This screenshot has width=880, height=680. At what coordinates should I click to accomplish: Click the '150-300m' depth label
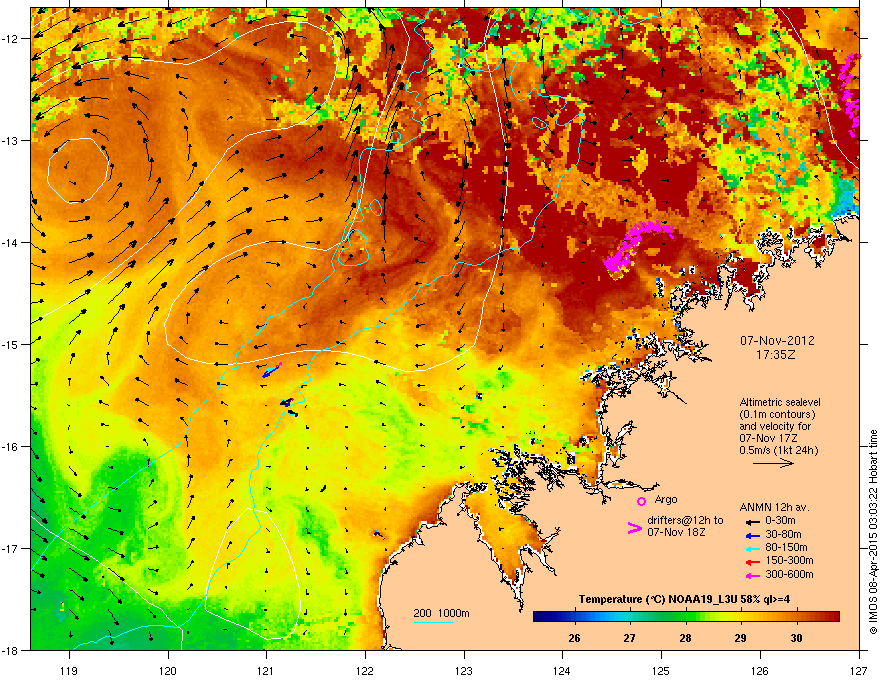[789, 560]
